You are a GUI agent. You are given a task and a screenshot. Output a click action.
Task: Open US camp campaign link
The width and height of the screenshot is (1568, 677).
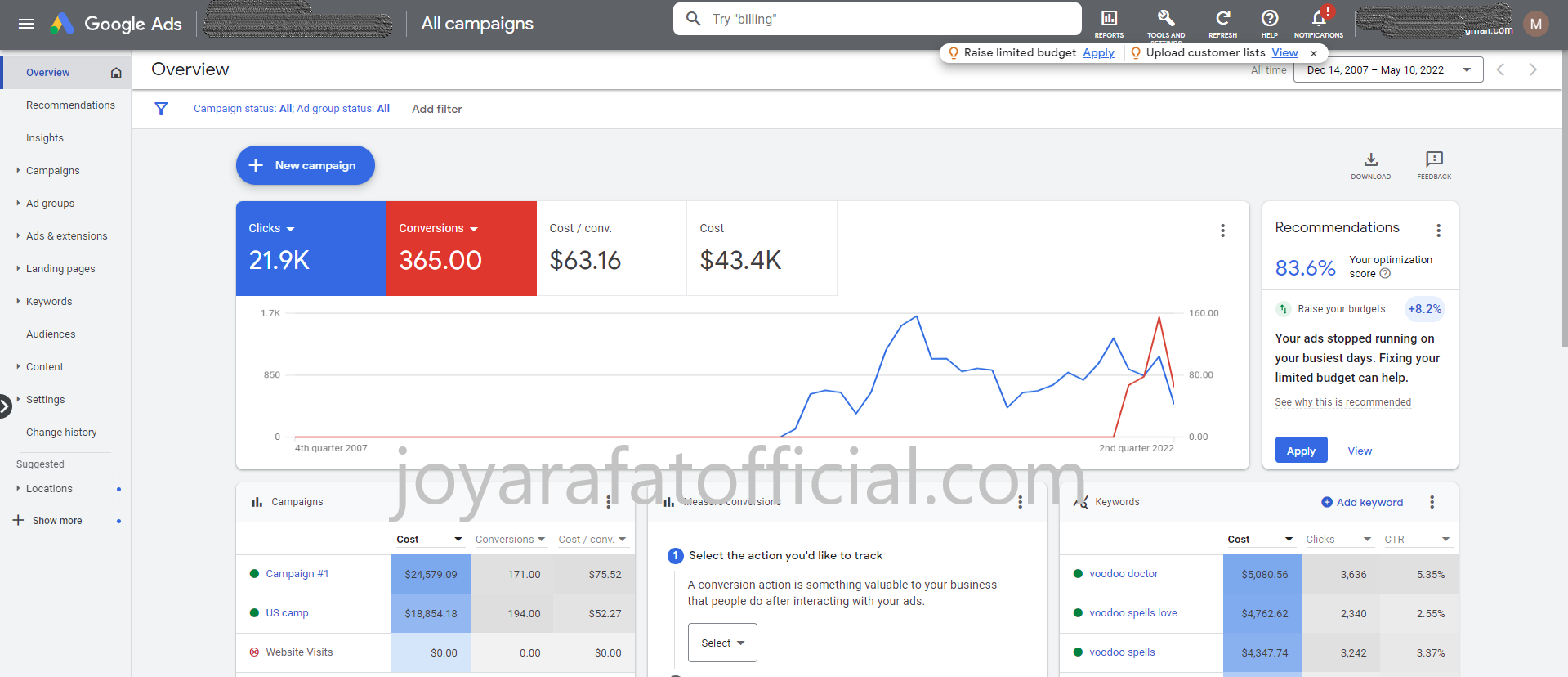(x=287, y=613)
